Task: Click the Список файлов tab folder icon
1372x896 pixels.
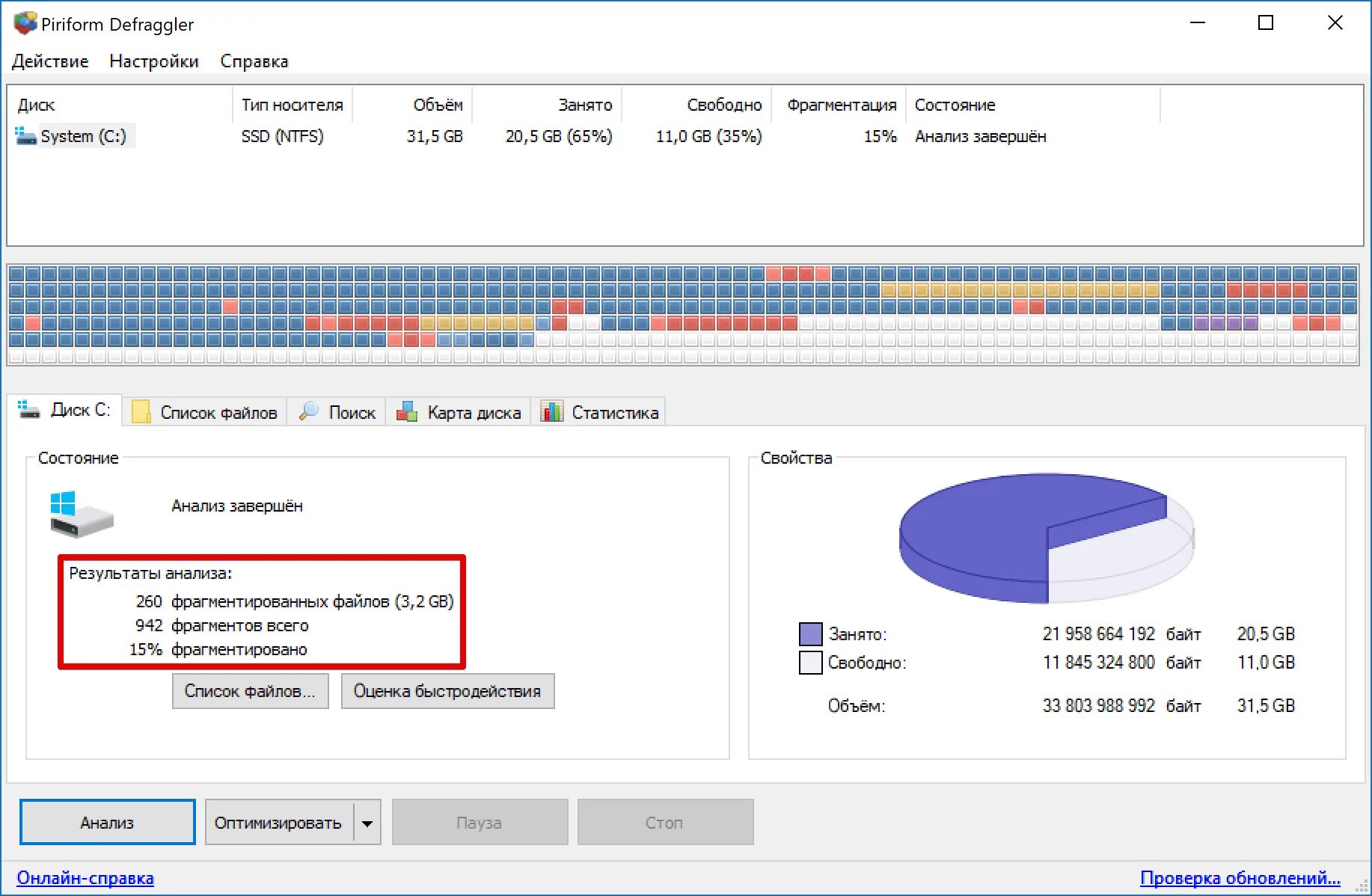Action: [141, 412]
